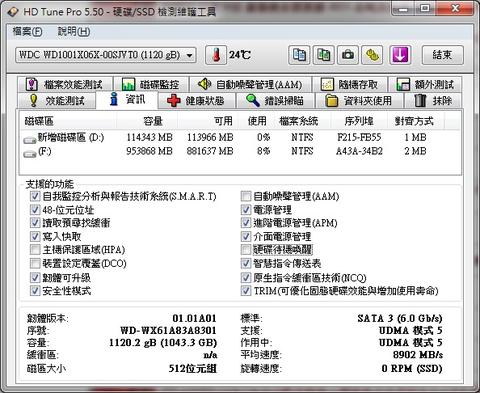Image resolution: width=480 pixels, height=393 pixels.
Task: Click the thermometer temperature icon
Action: (216, 55)
